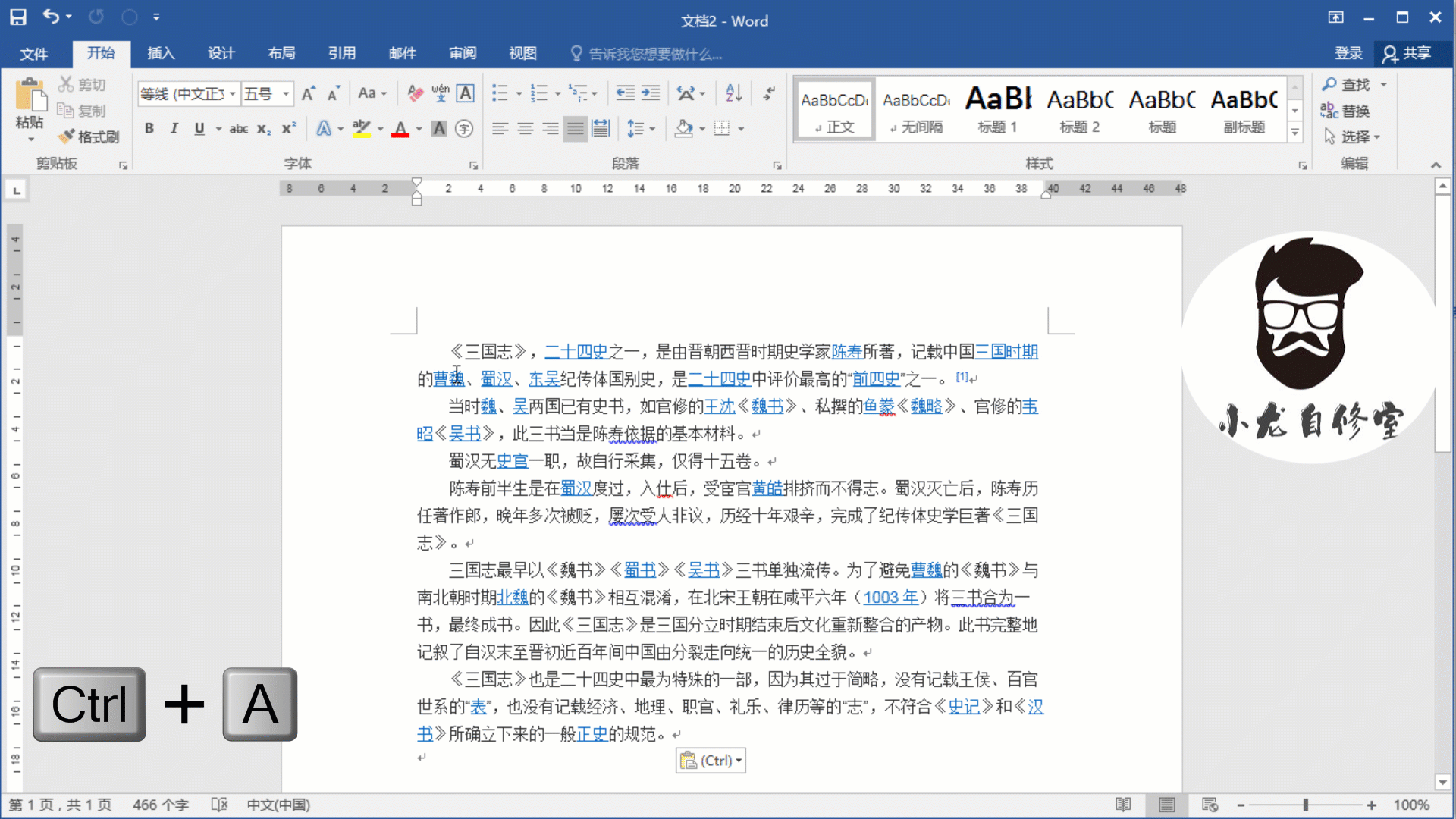Open the font dialog launcher
This screenshot has width=1456, height=819.
coord(473,165)
